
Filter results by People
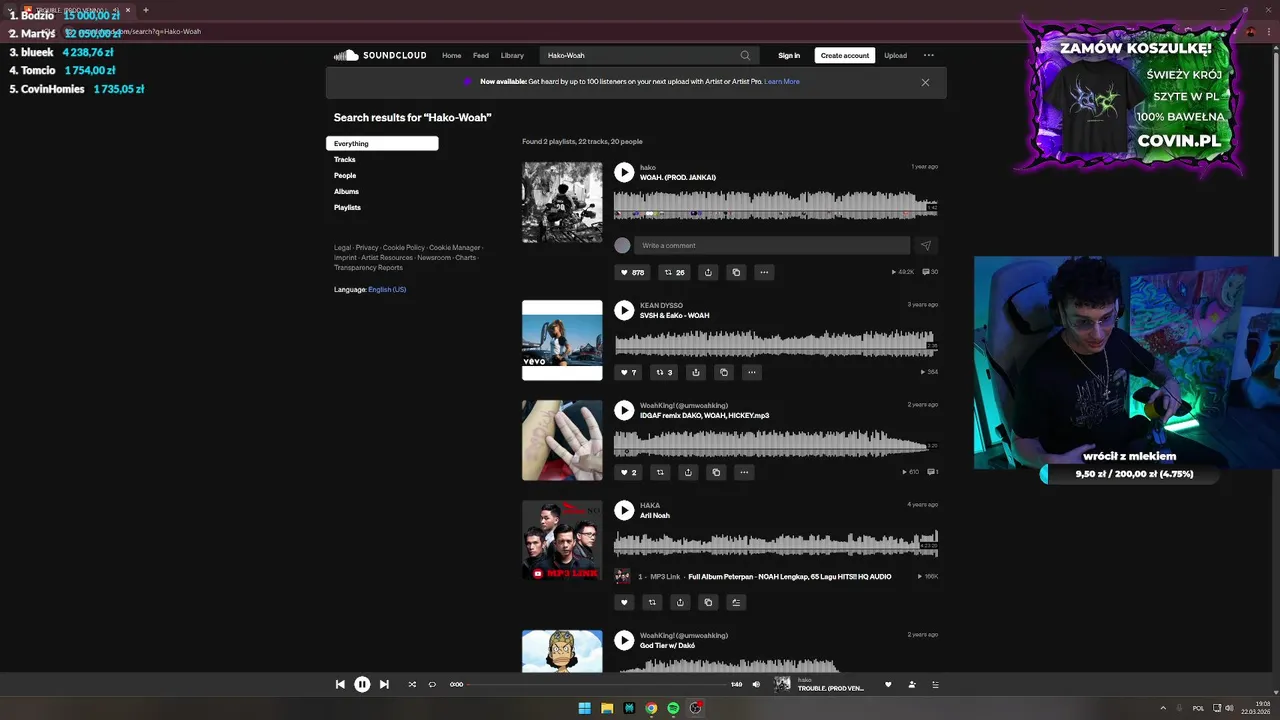tap(345, 175)
